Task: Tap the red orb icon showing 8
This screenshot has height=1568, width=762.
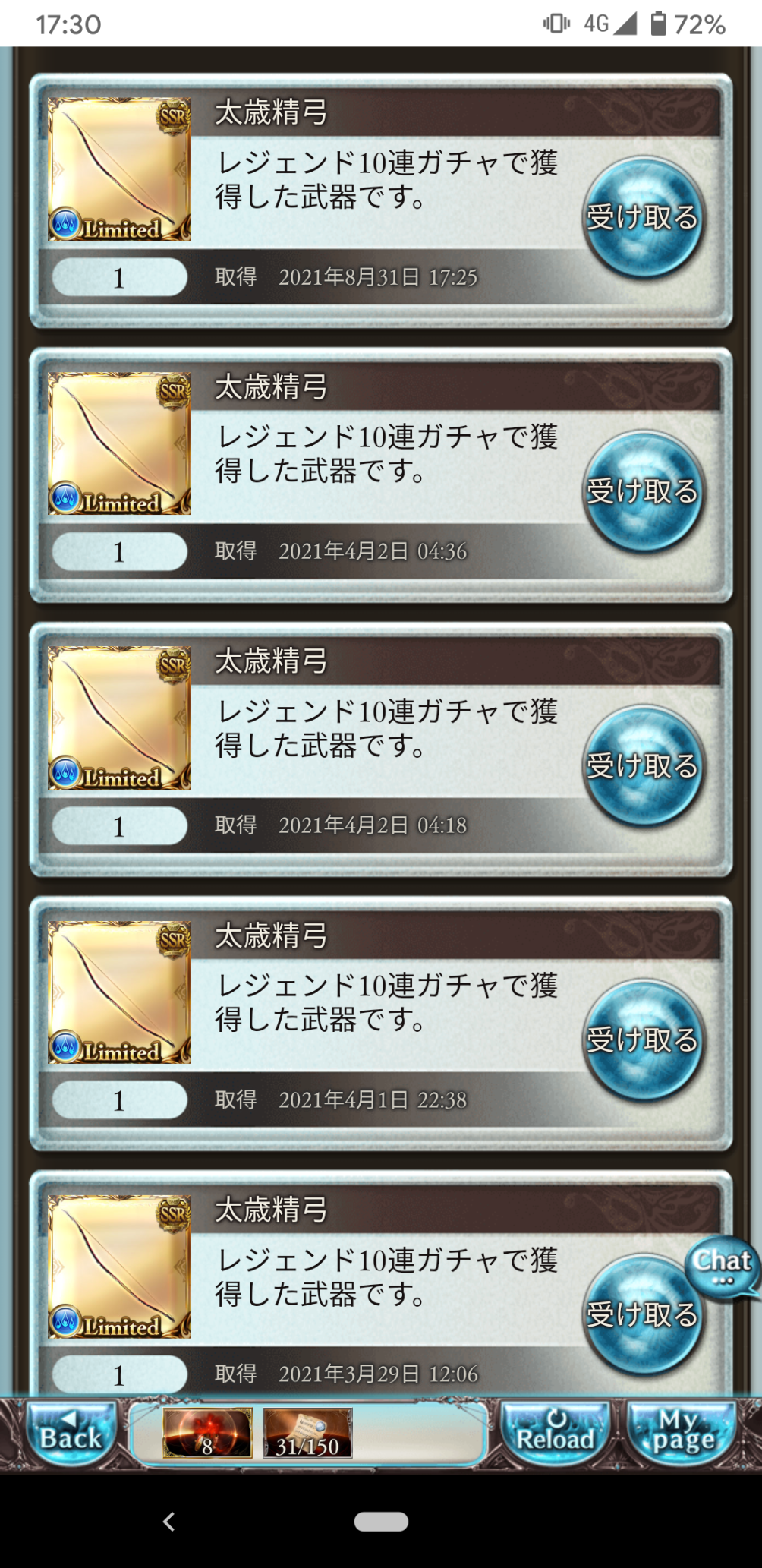Action: tap(207, 1433)
